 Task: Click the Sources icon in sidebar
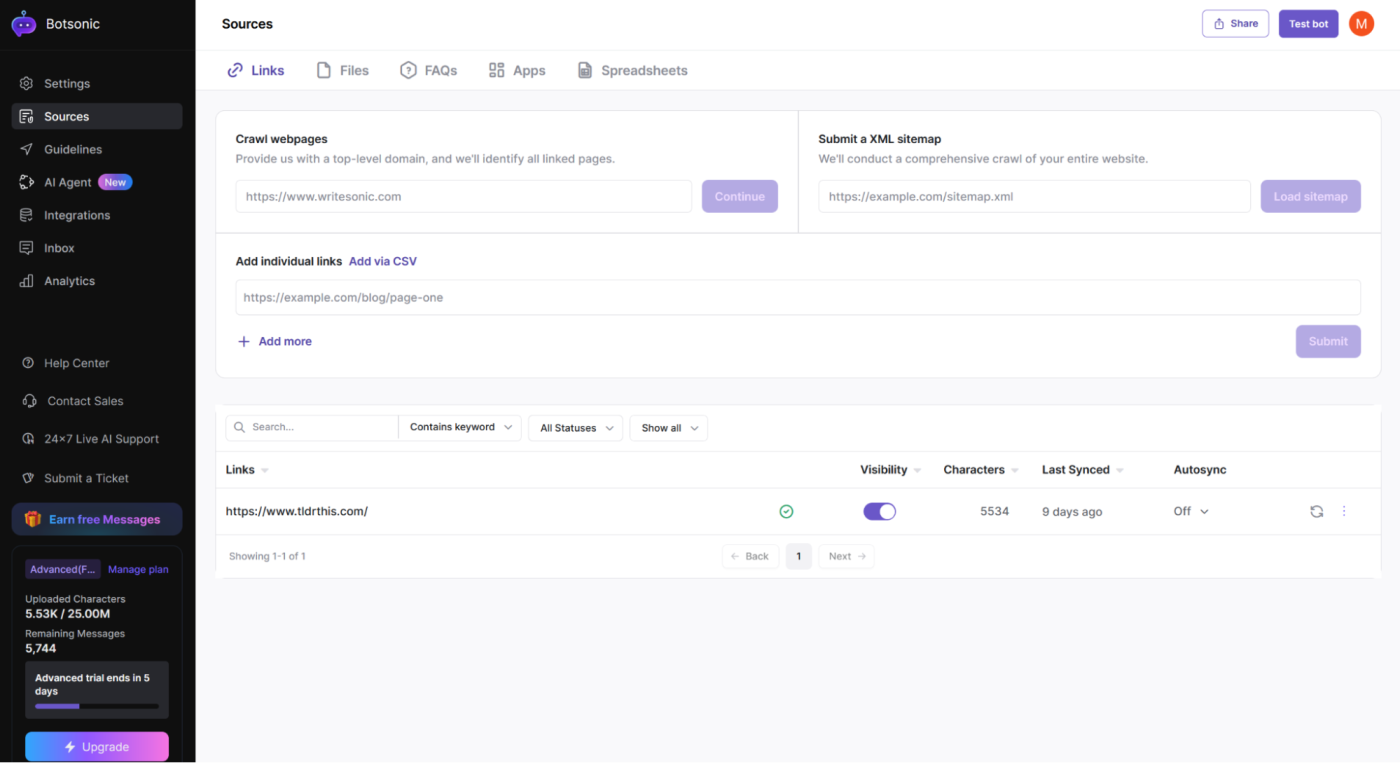(27, 117)
